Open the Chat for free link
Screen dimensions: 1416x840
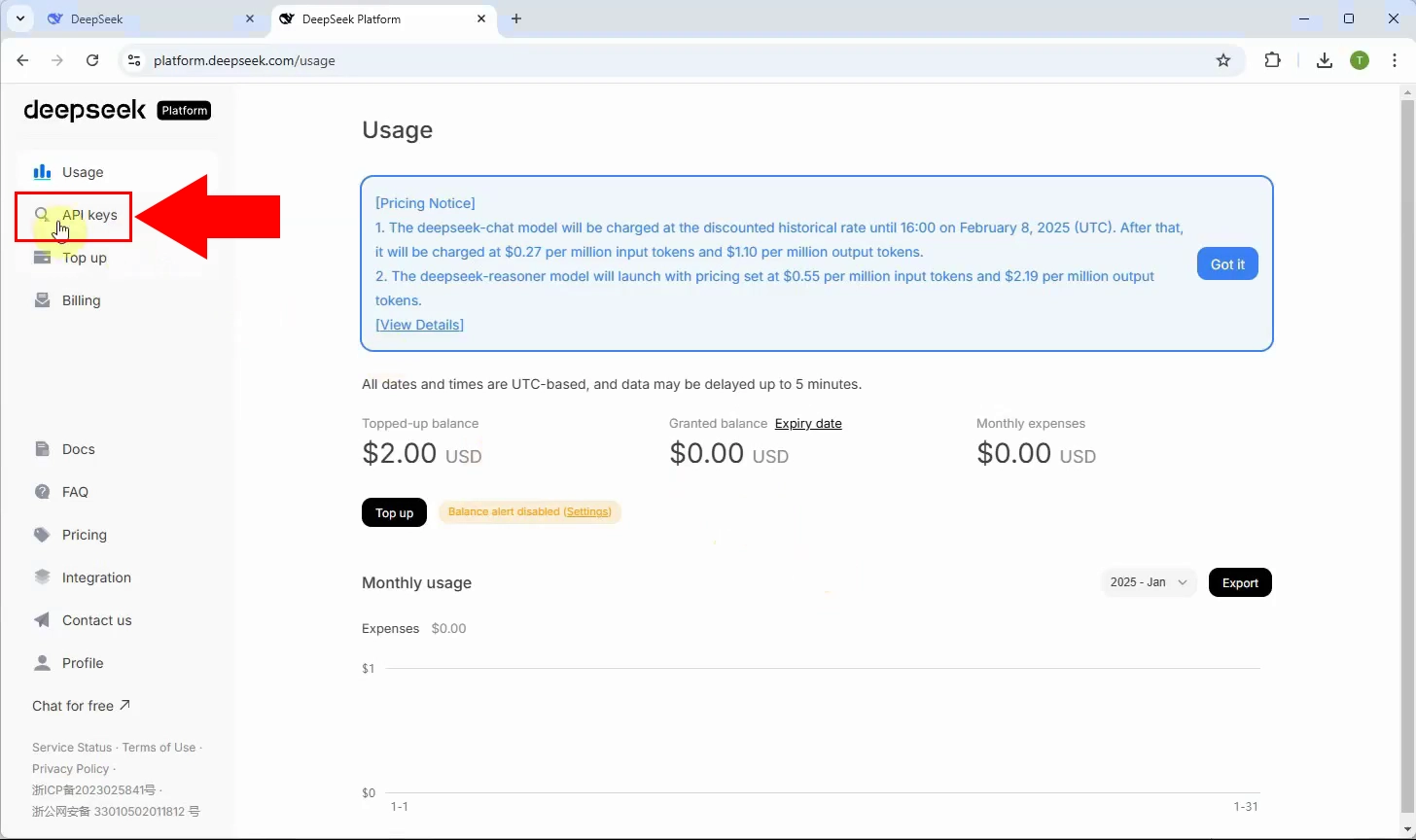pos(81,706)
